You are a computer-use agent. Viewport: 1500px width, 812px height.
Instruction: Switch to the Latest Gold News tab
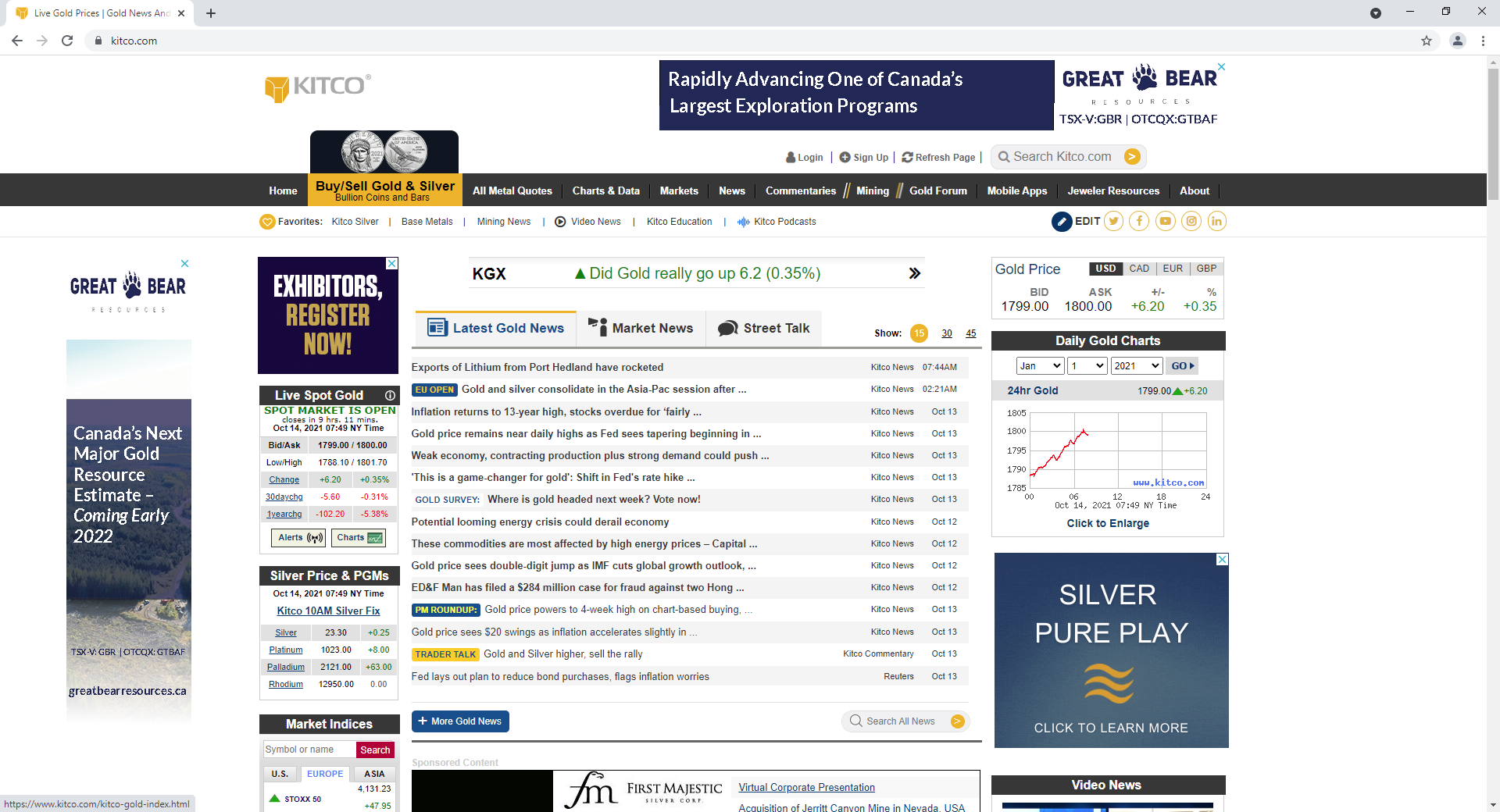[x=495, y=329]
